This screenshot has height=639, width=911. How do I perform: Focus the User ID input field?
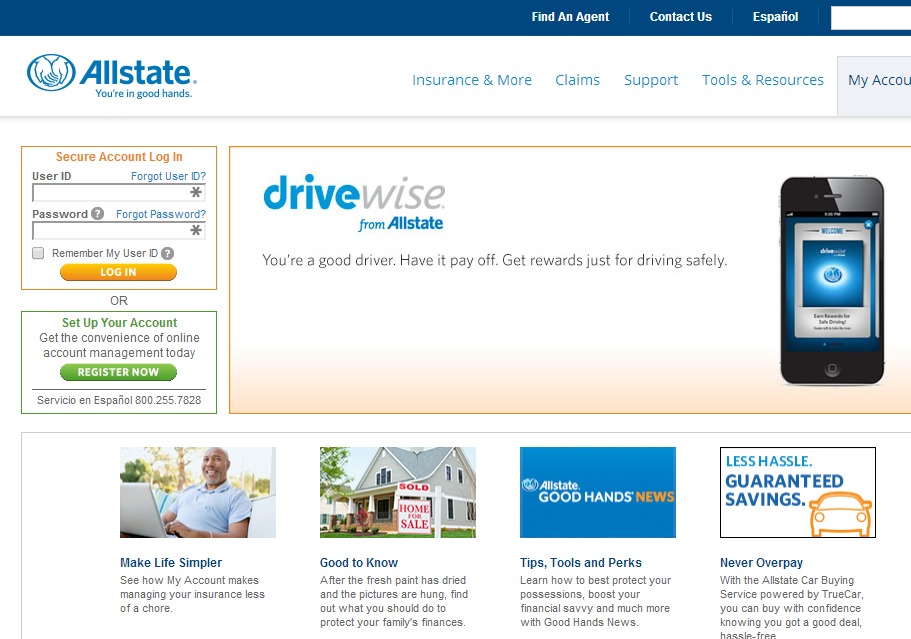119,192
